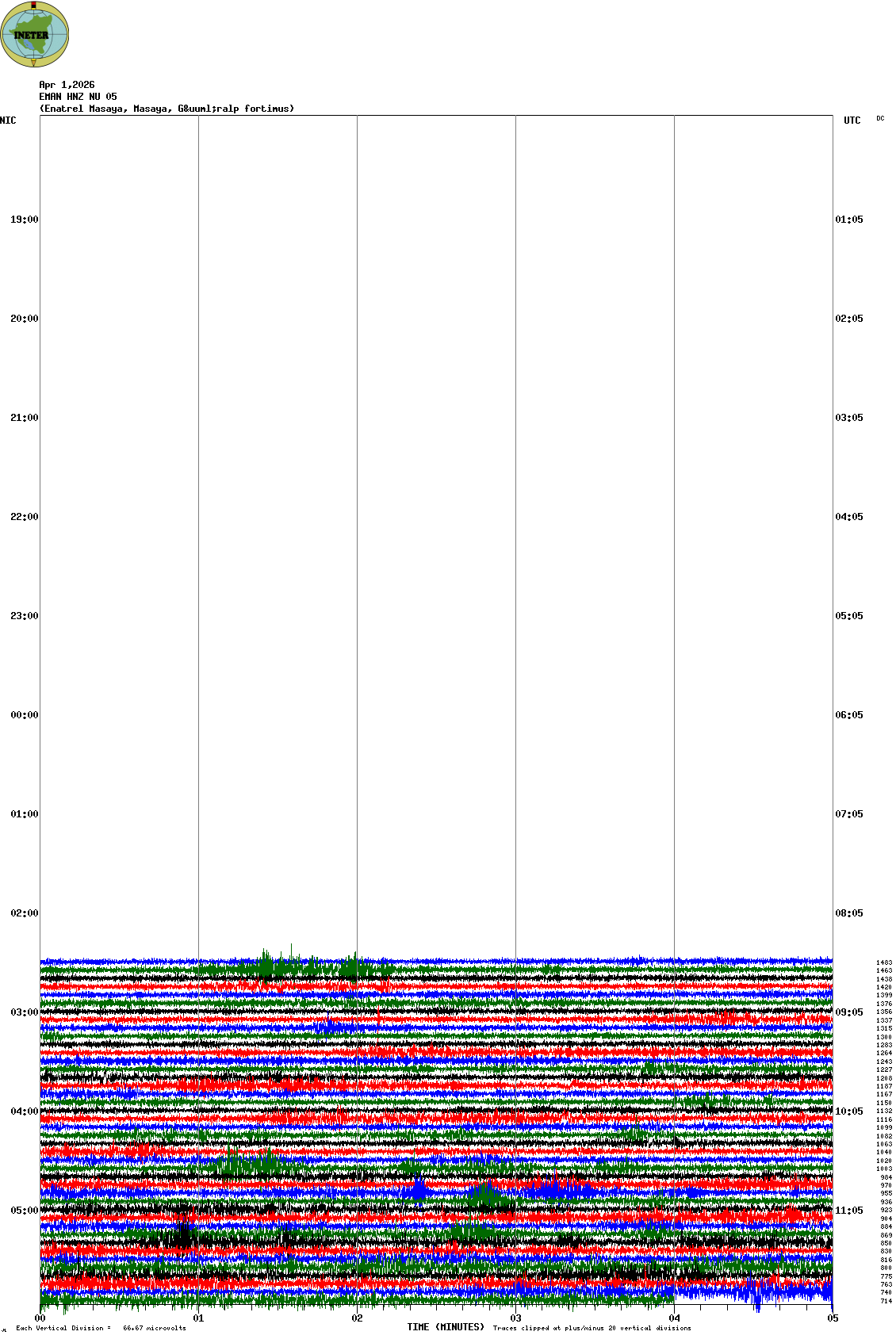The image size is (896, 1339).
Task: Click the 03:00 local time label
Action: pos(24,1012)
